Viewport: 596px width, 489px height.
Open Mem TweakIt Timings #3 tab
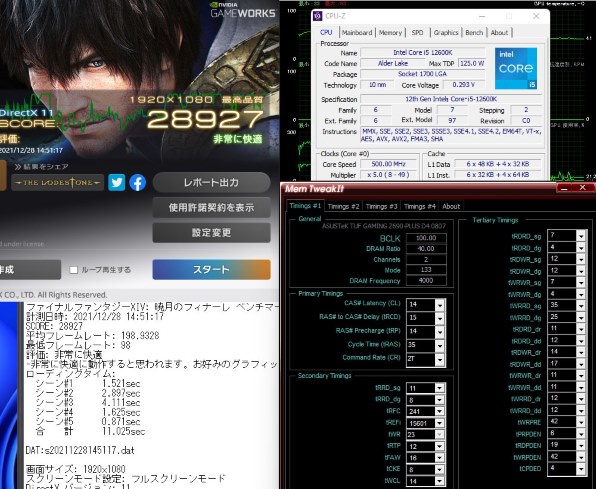pyautogui.click(x=381, y=206)
